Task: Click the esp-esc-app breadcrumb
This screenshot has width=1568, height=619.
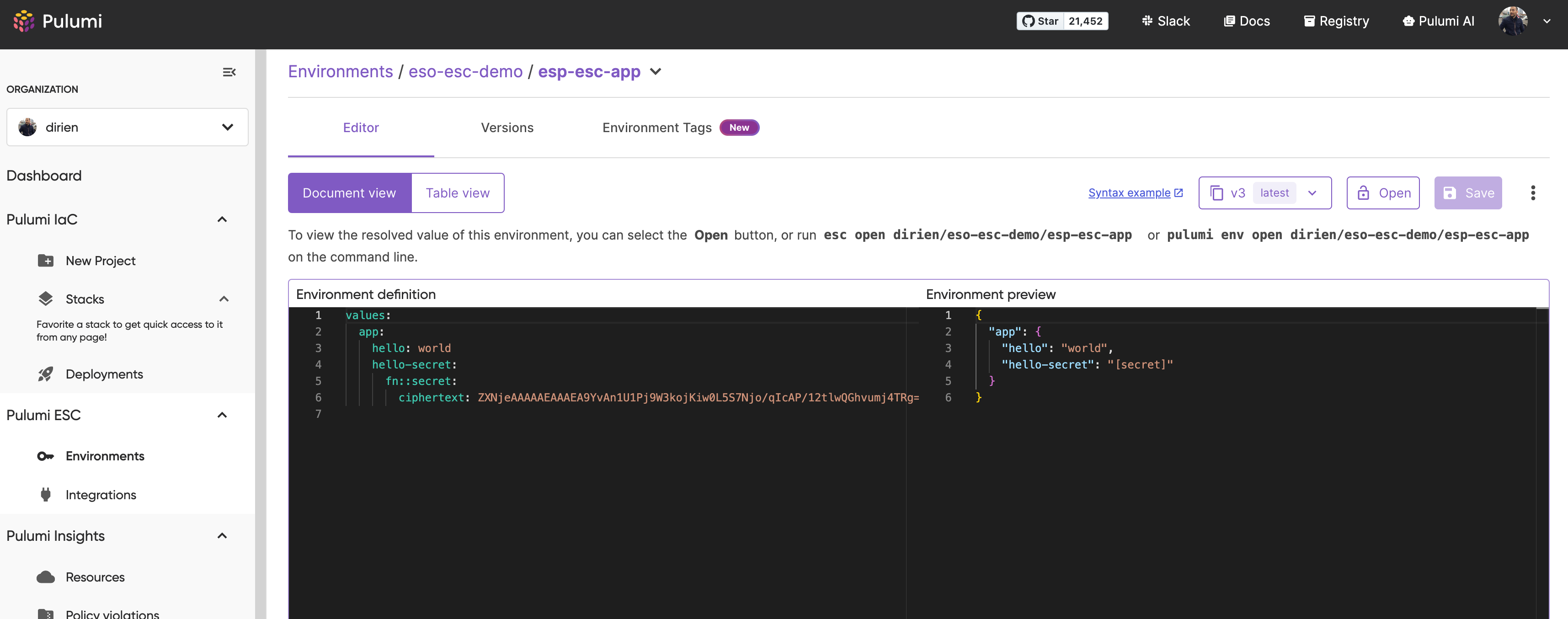Action: pos(589,72)
